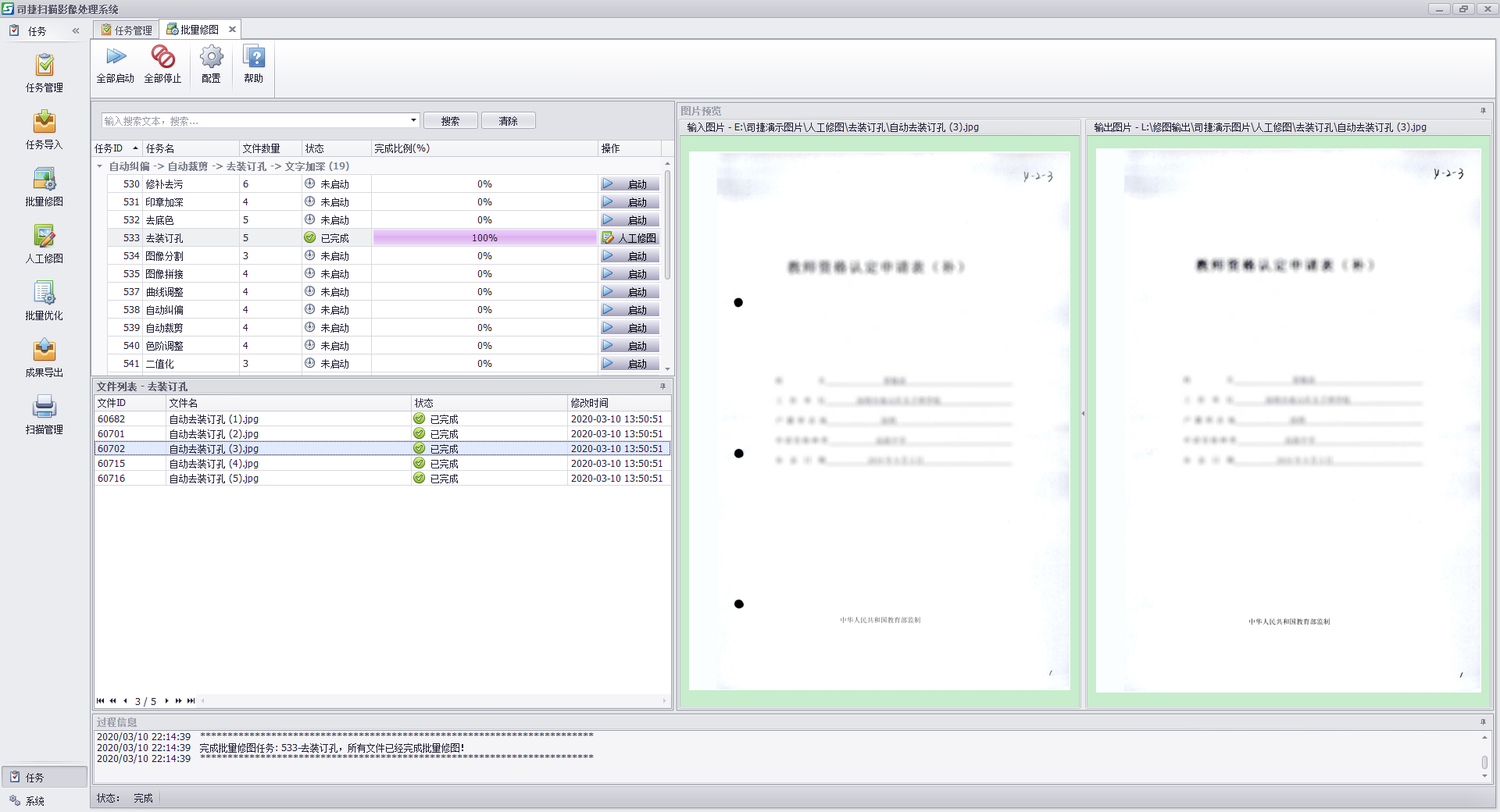Click the output image preview
The width and height of the screenshot is (1500, 812).
point(1288,421)
